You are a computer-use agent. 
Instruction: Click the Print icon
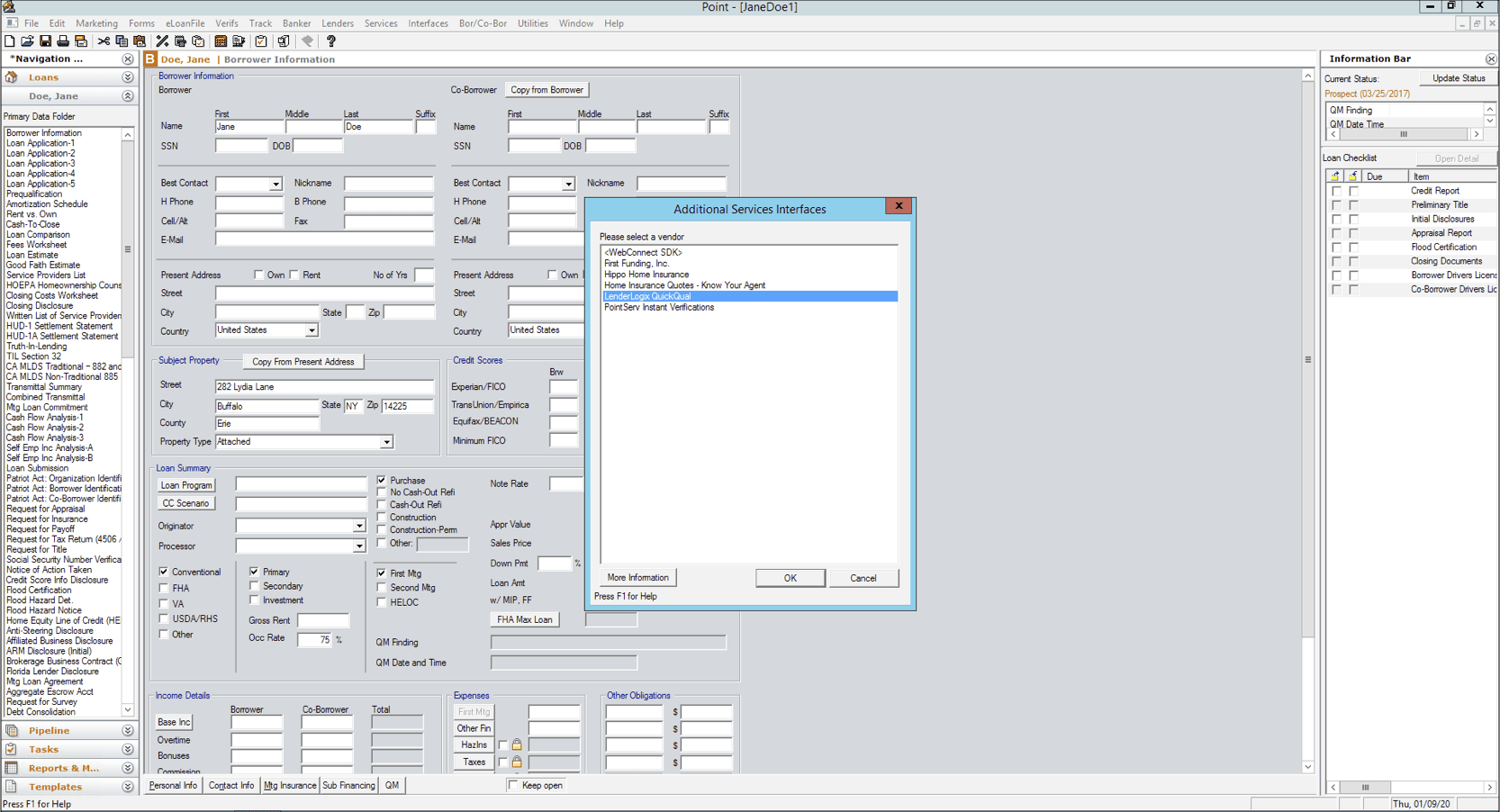click(x=63, y=41)
